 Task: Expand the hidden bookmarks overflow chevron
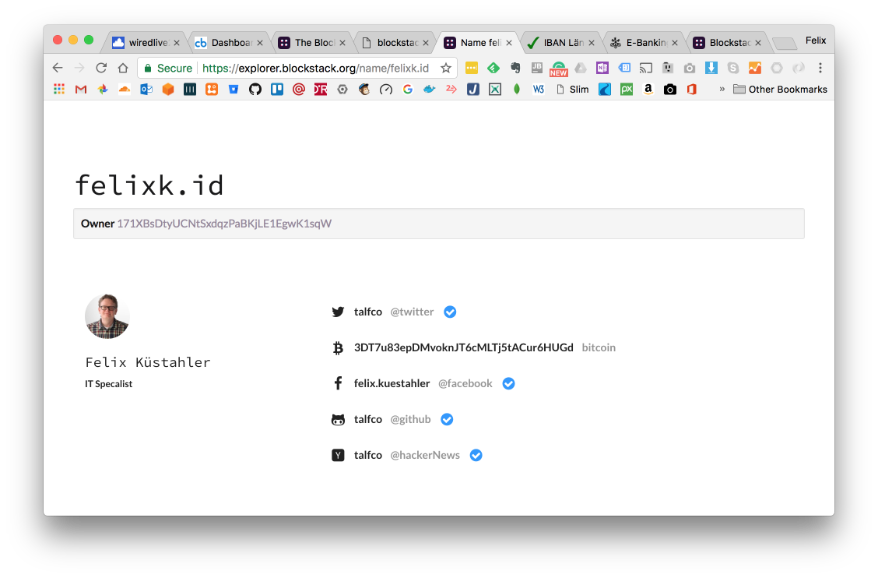(x=722, y=89)
